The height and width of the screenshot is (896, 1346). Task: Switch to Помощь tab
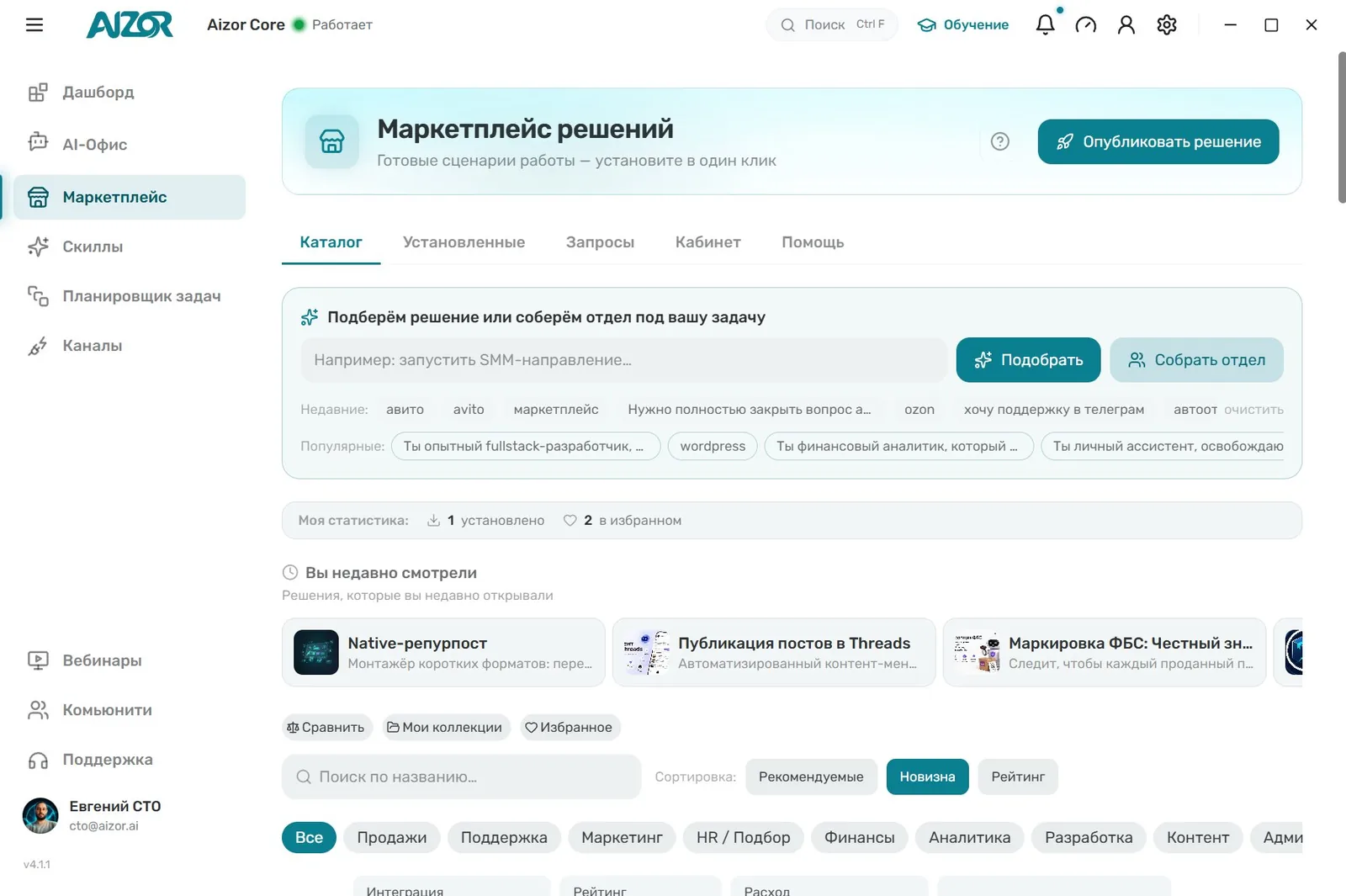(x=813, y=242)
